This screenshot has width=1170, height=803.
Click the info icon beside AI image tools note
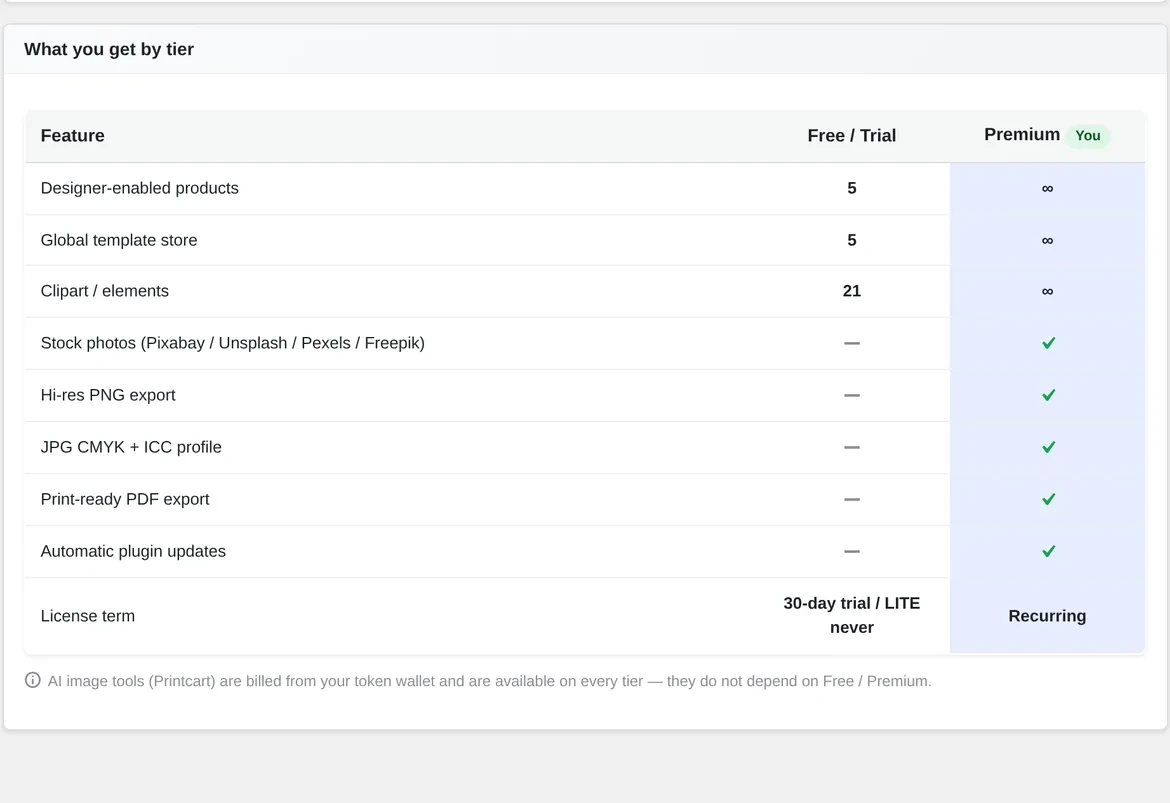(x=33, y=680)
